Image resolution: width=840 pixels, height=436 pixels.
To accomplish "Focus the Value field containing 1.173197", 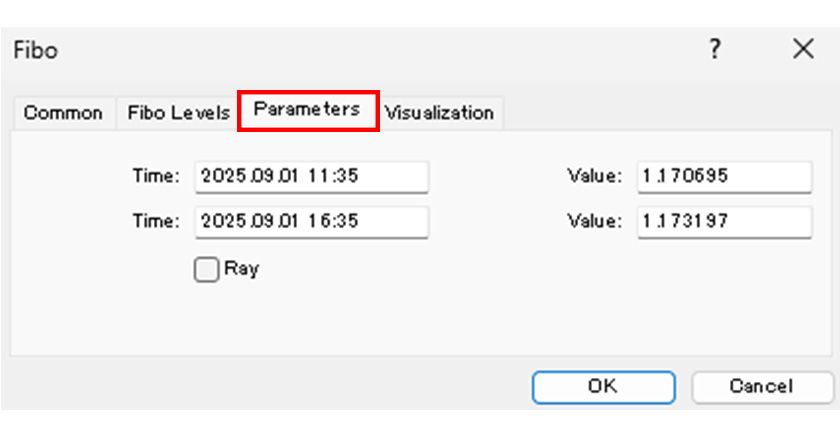I will pyautogui.click(x=724, y=221).
